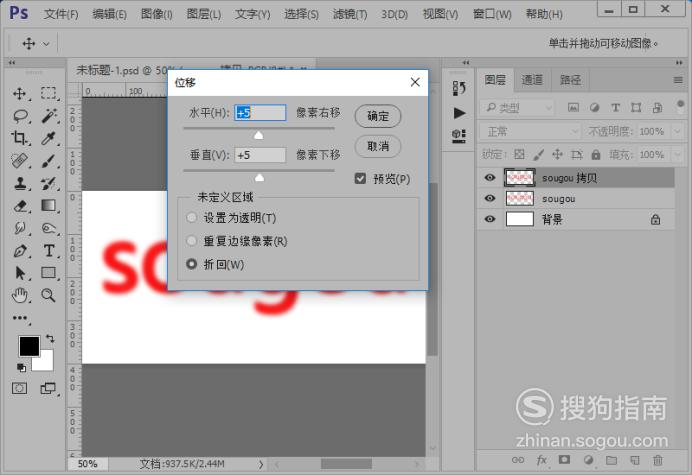The image size is (692, 475).
Task: Select the Eraser tool
Action: 20,206
